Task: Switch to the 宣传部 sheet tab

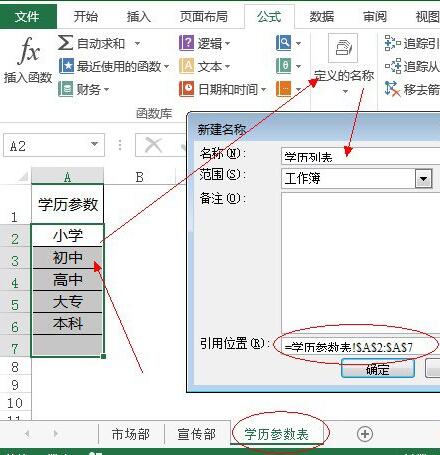Action: pos(197,434)
